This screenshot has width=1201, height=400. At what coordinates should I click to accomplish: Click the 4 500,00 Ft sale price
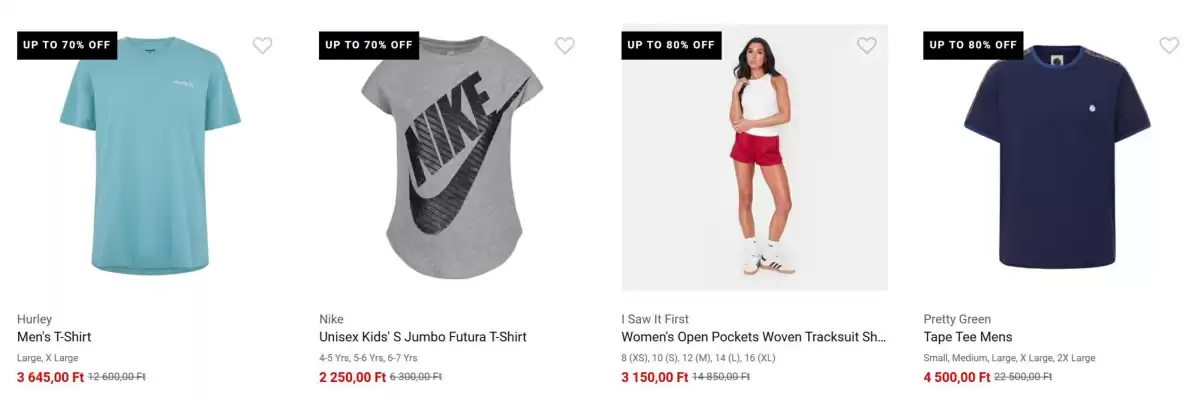[x=957, y=377]
